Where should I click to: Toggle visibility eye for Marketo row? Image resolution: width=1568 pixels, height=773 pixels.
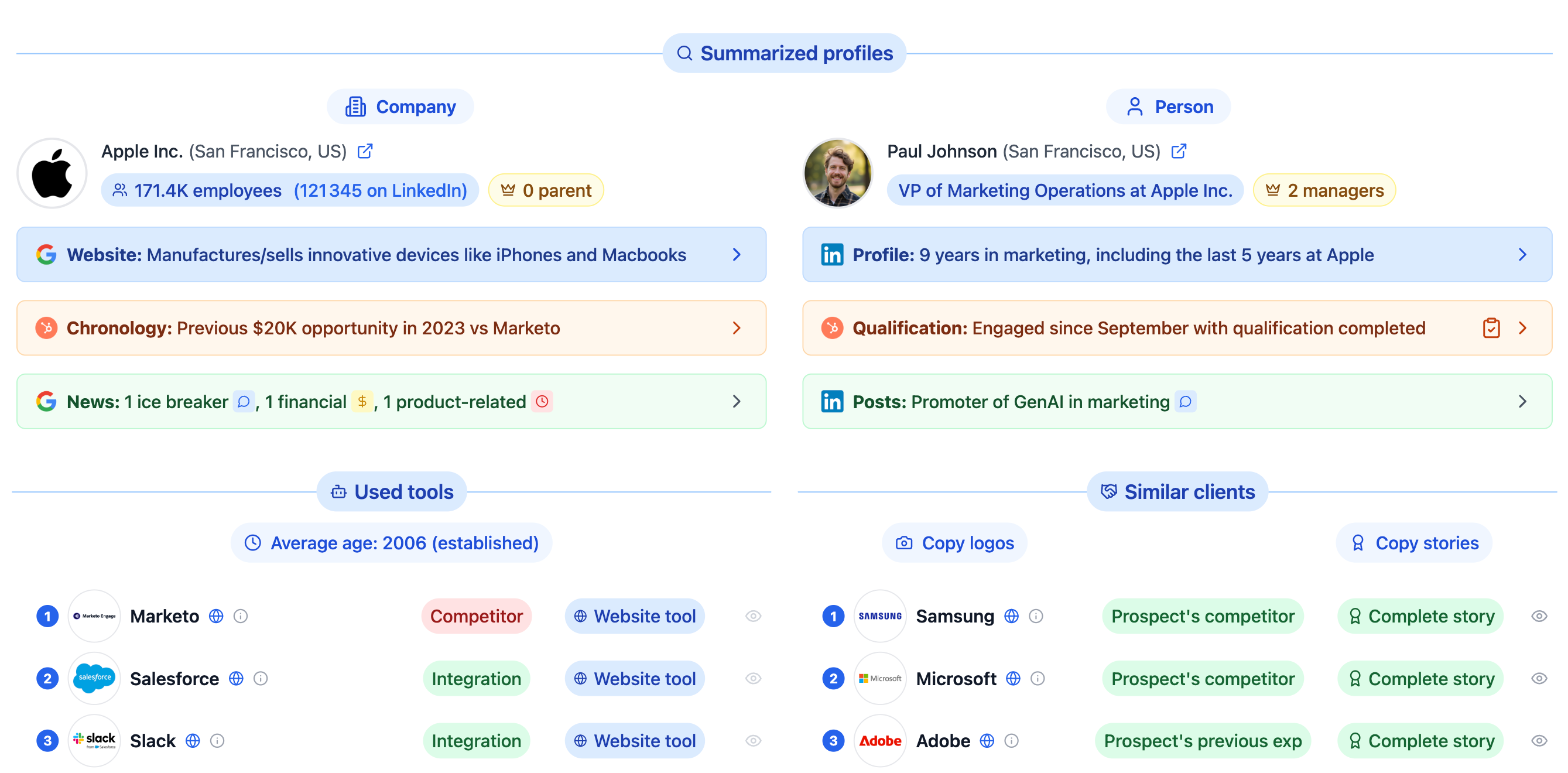[x=753, y=616]
